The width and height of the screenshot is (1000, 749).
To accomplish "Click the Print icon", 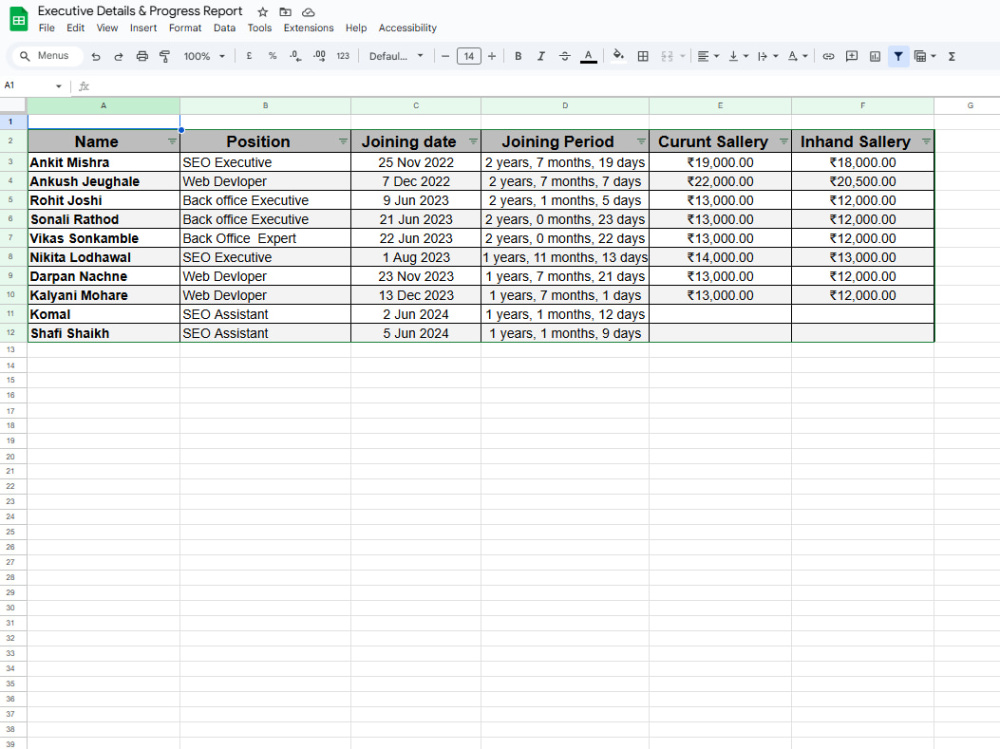I will [x=142, y=56].
